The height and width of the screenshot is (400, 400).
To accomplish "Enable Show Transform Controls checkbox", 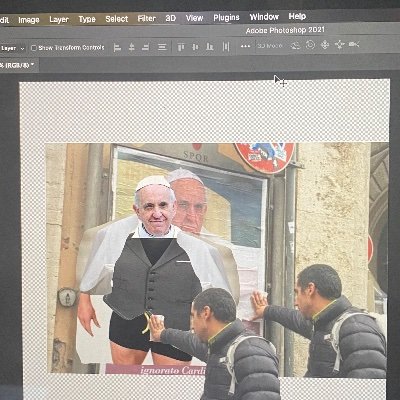I will (x=34, y=48).
